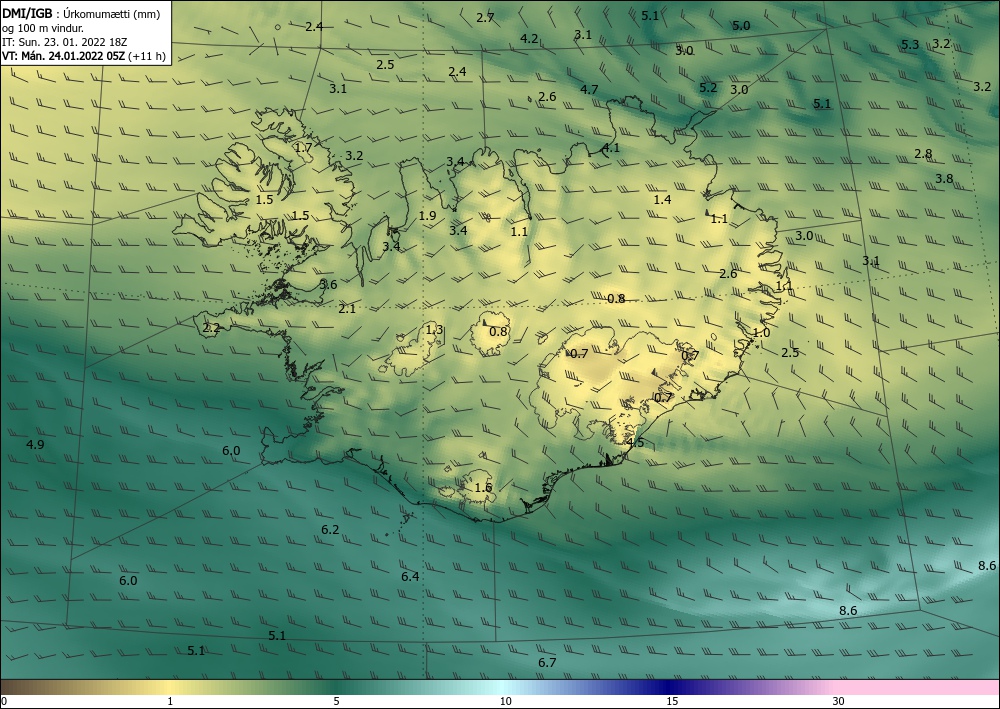
Task: Click the map value '2.8'
Action: click(x=923, y=154)
